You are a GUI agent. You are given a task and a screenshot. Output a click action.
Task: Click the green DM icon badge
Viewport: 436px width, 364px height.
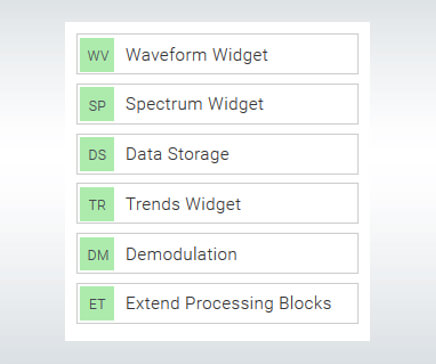(x=97, y=254)
